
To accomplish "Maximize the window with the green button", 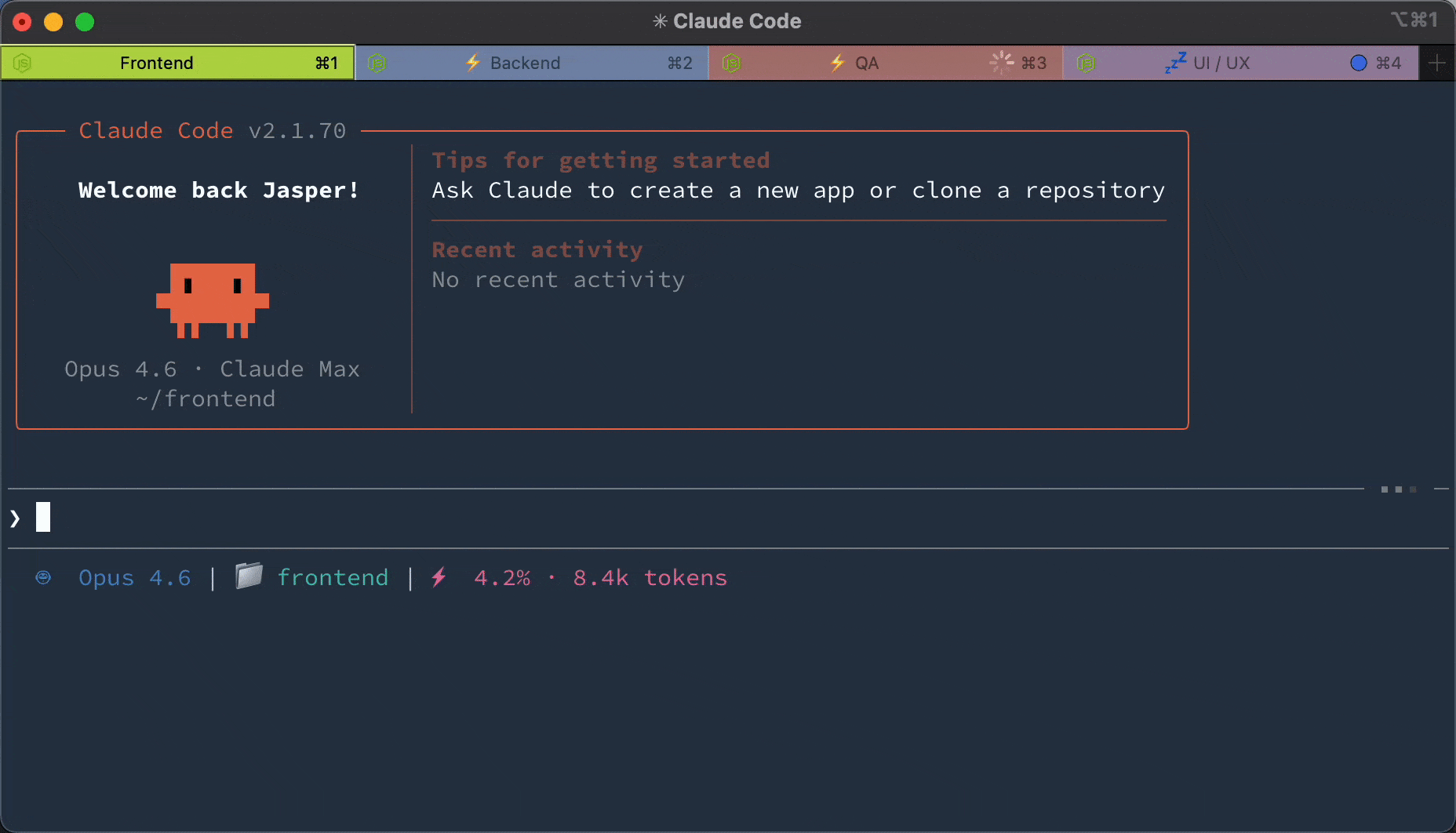I will [85, 22].
